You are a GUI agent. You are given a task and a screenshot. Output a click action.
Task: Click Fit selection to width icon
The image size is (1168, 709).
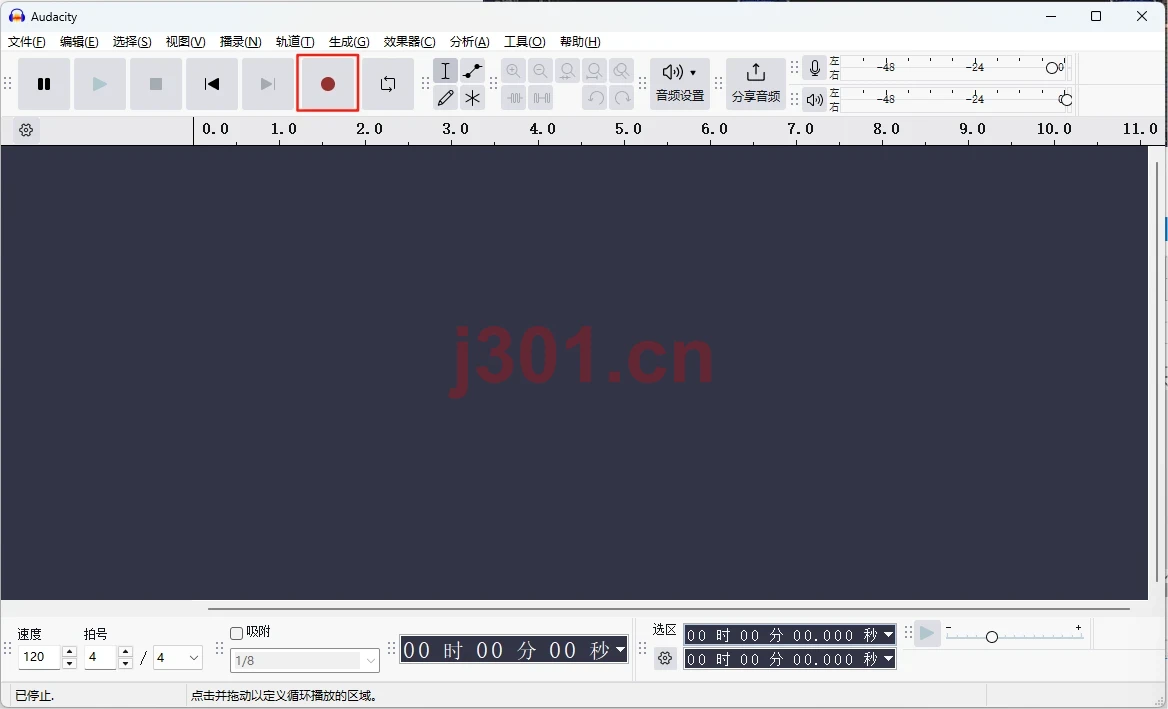pos(568,71)
